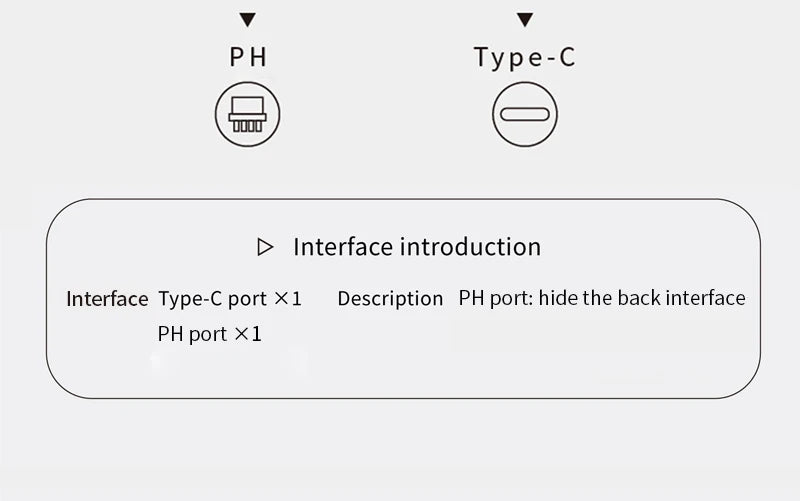Click the word Interface in the heading
800x501 pixels.
pos(343,247)
